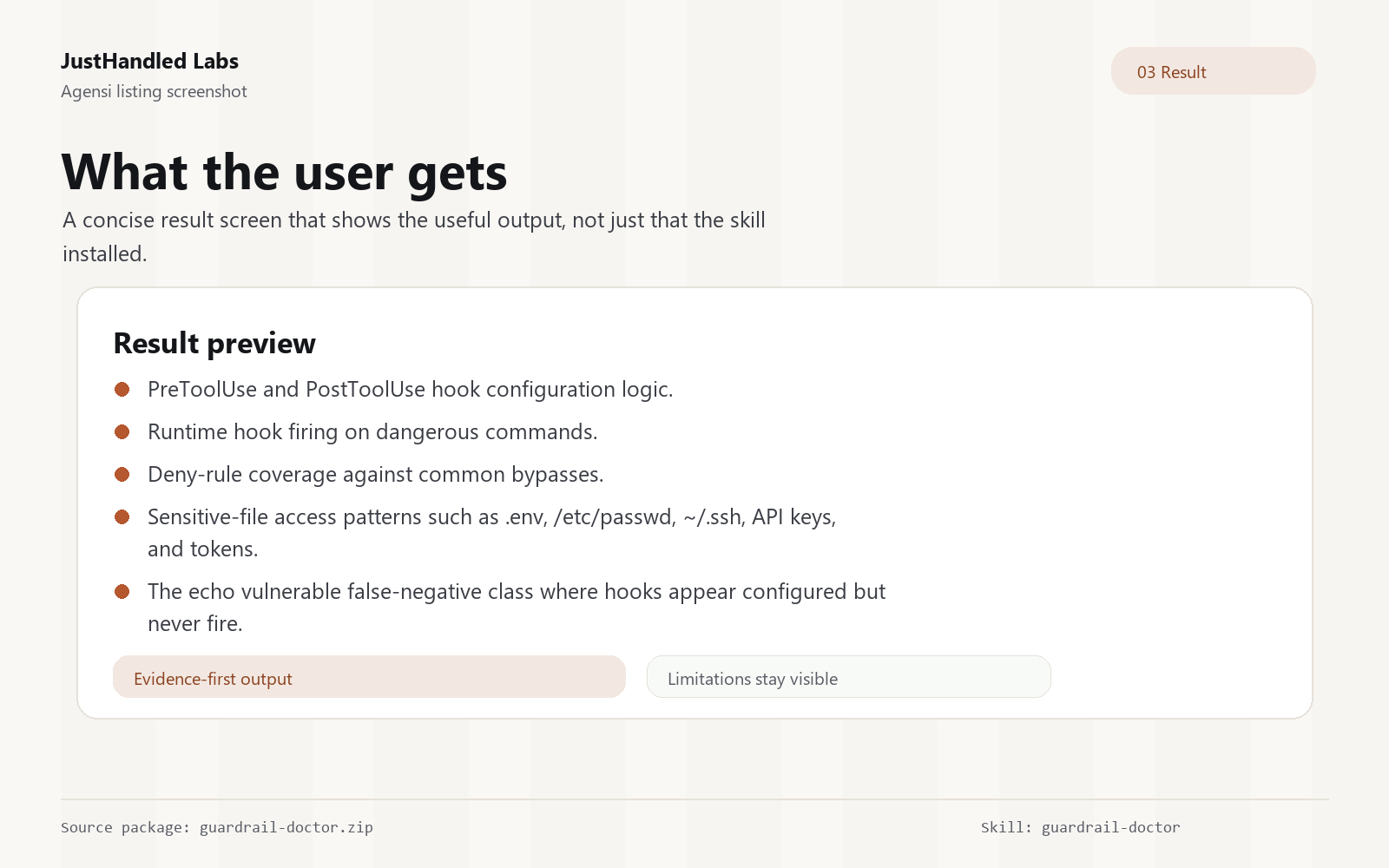Image resolution: width=1389 pixels, height=868 pixels.
Task: Click the bullet before Runtime hook firing
Action: [122, 432]
